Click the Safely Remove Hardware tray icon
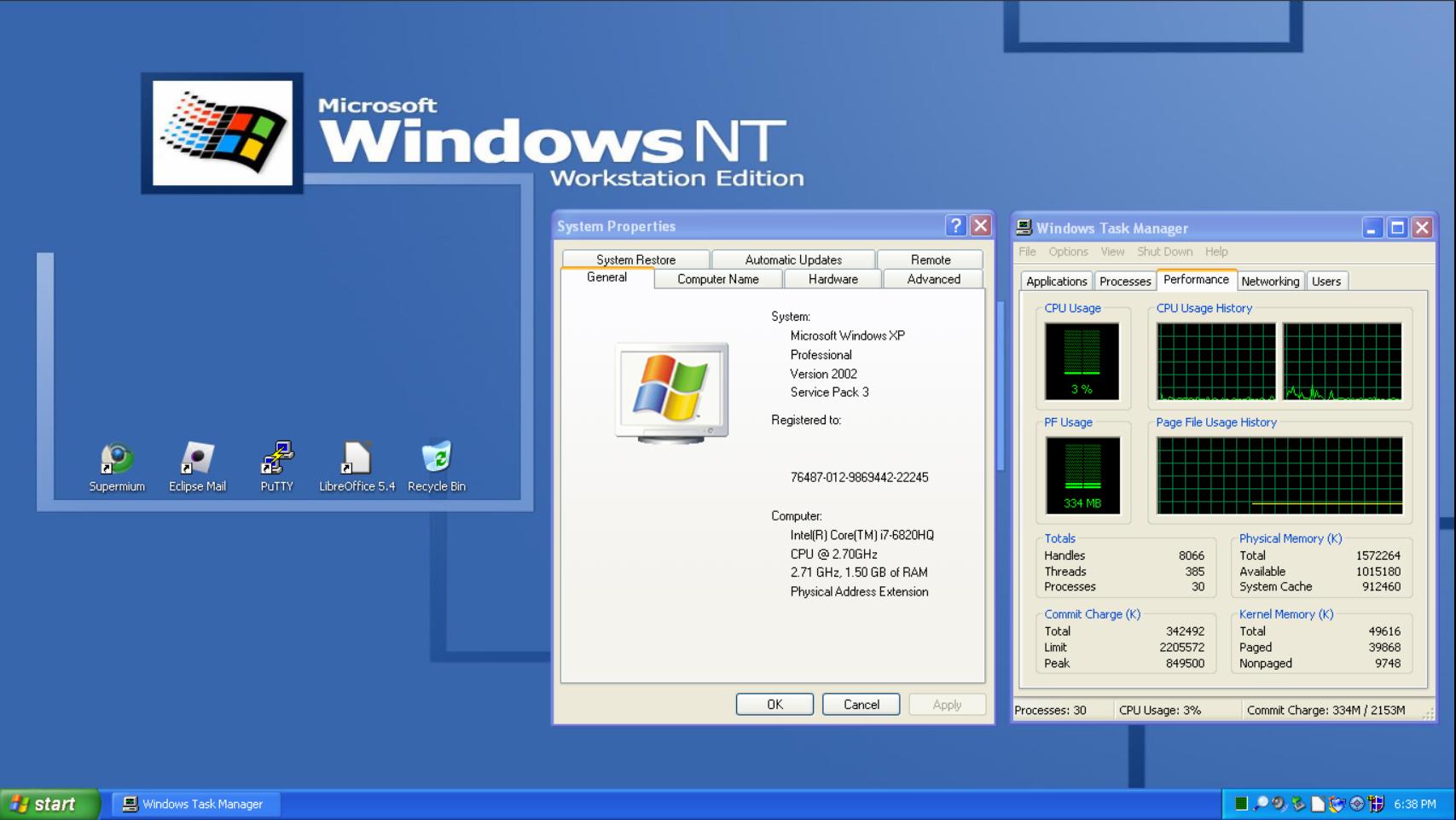This screenshot has height=820, width=1456. click(x=1298, y=803)
